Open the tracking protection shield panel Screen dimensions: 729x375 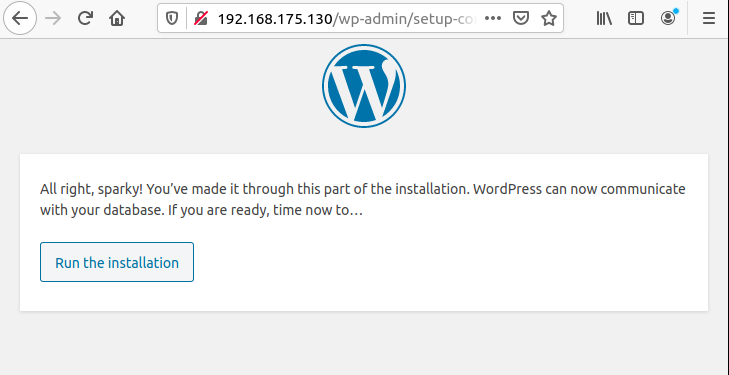(172, 19)
